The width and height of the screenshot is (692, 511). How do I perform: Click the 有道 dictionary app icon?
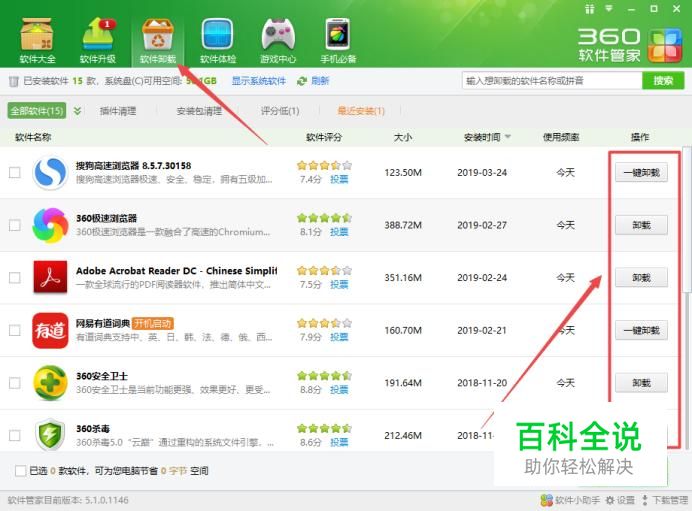50,330
